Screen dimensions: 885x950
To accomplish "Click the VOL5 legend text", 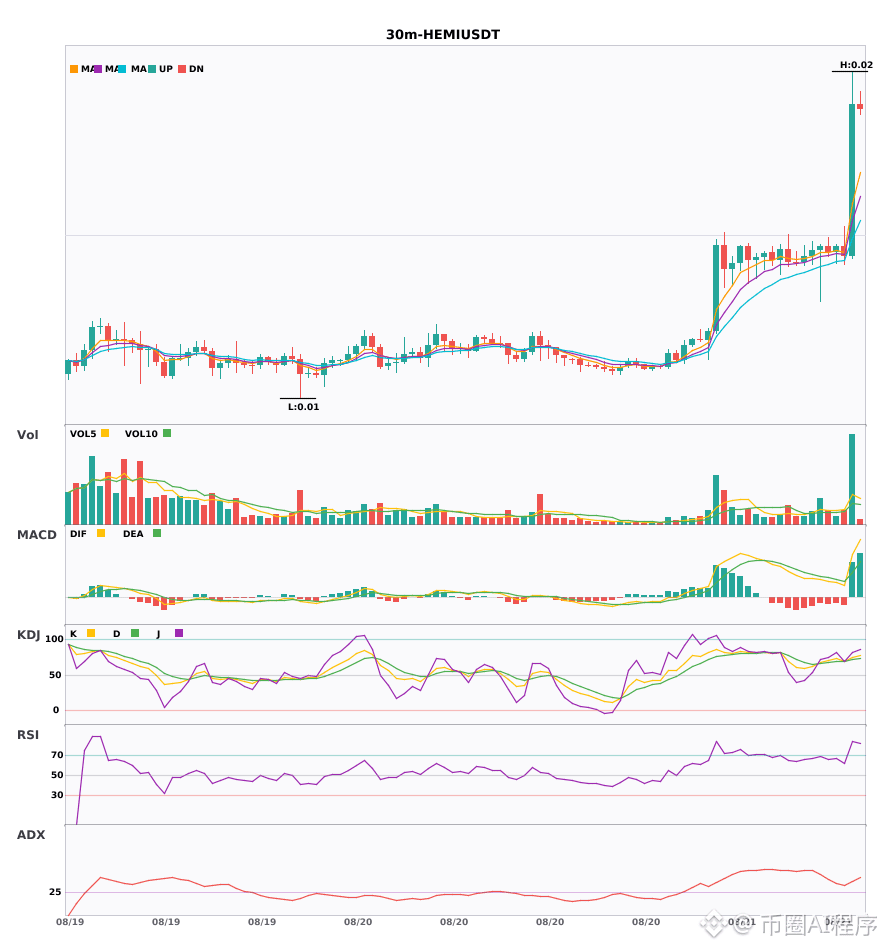I will pos(83,434).
